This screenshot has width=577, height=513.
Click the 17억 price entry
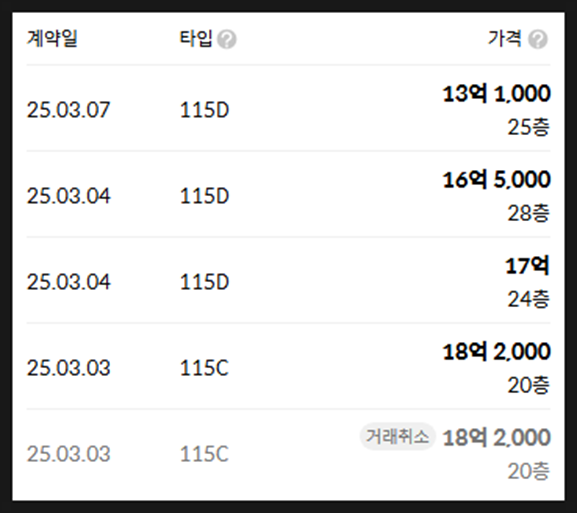527,266
